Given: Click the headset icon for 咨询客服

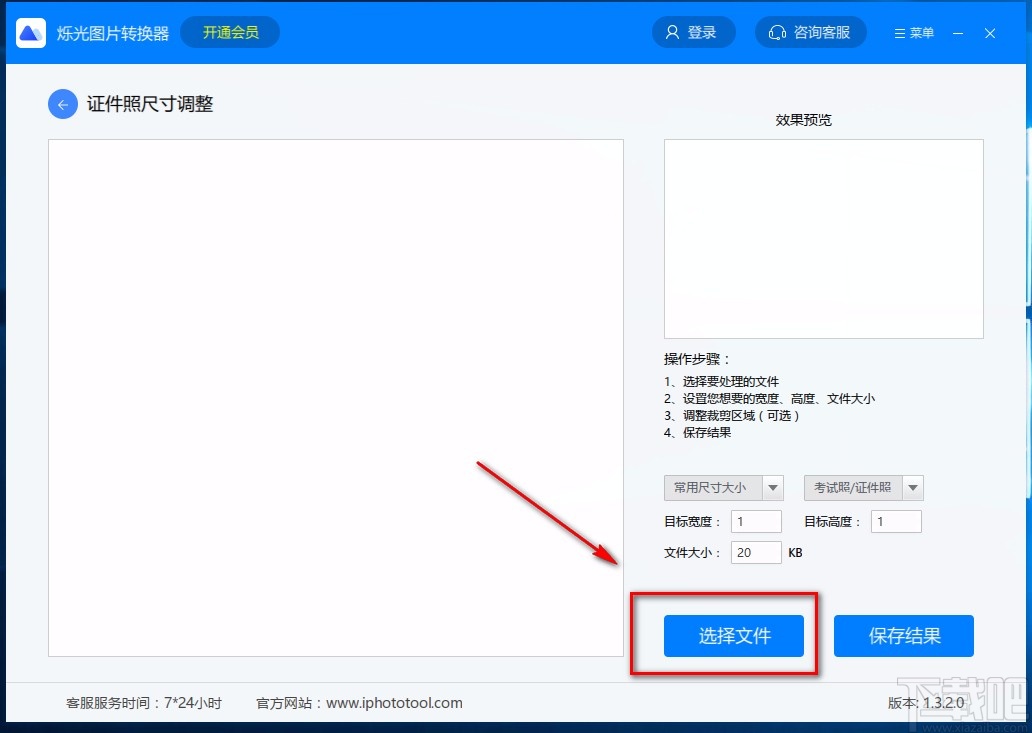Looking at the screenshot, I should pos(778,31).
